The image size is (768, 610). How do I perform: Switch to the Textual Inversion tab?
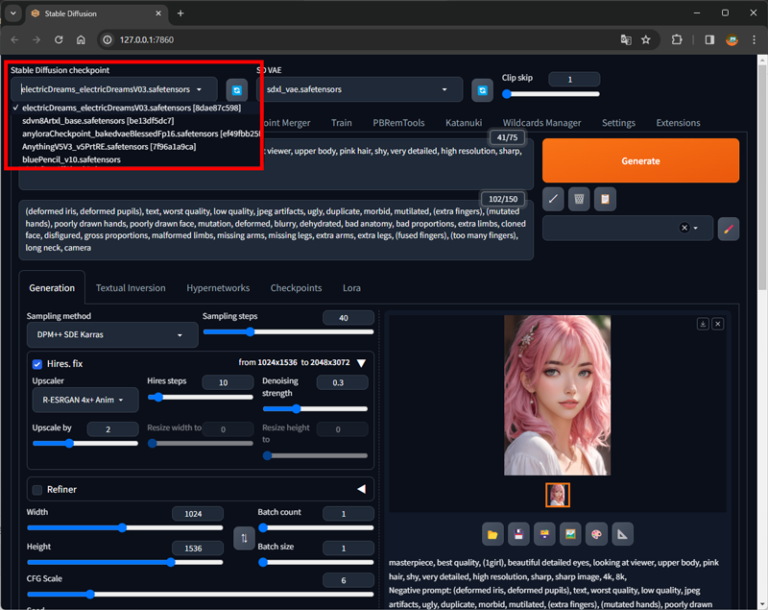(x=131, y=288)
